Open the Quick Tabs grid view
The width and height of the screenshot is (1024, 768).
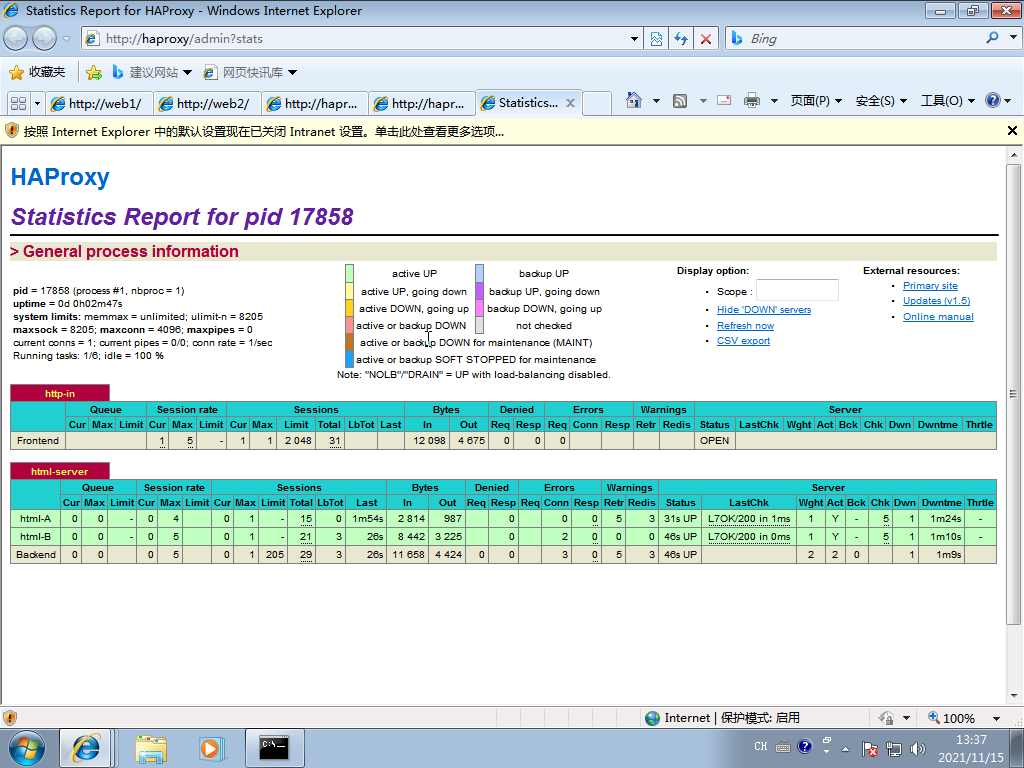[x=18, y=103]
